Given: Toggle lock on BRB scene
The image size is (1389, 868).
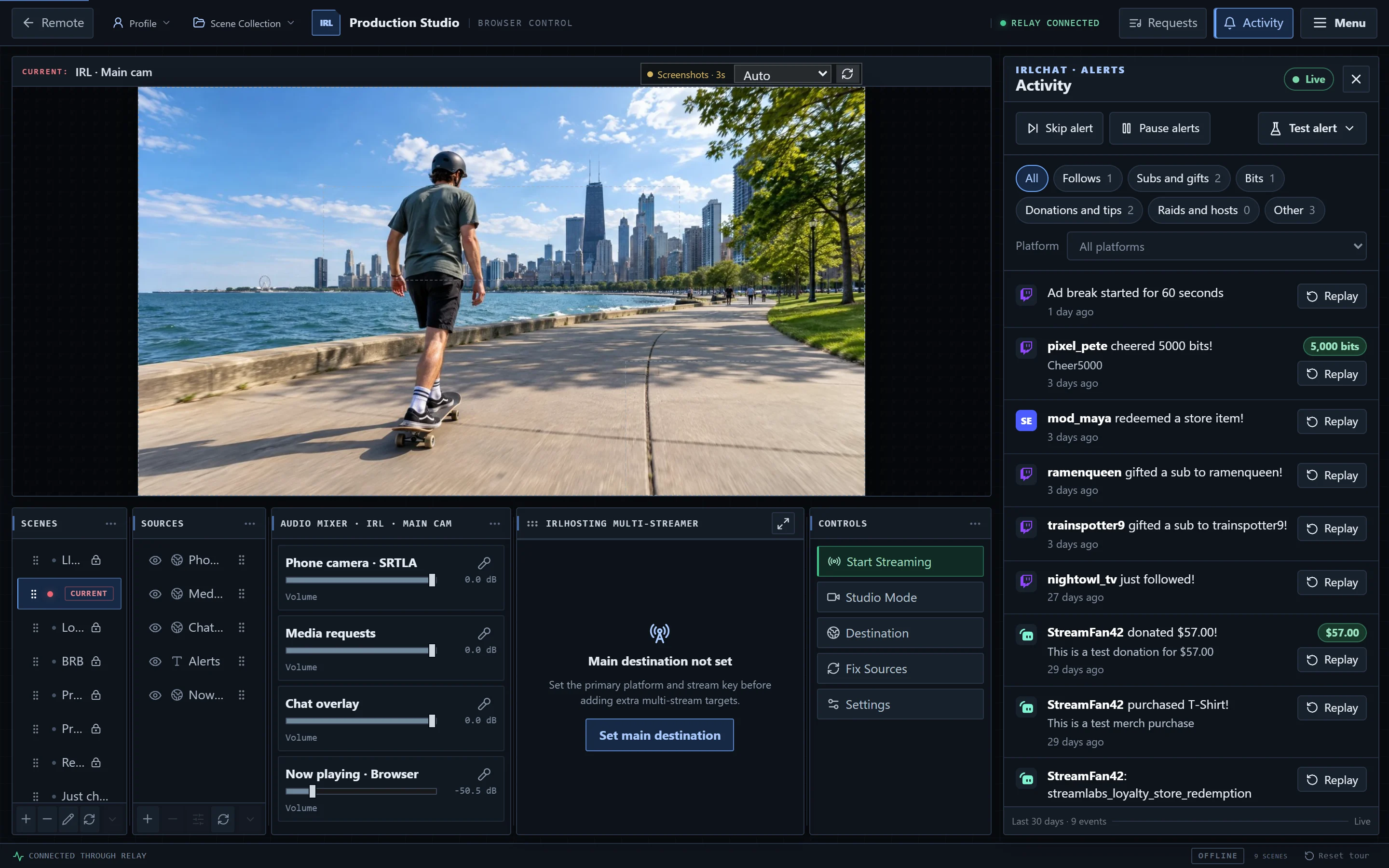Looking at the screenshot, I should click(x=96, y=661).
